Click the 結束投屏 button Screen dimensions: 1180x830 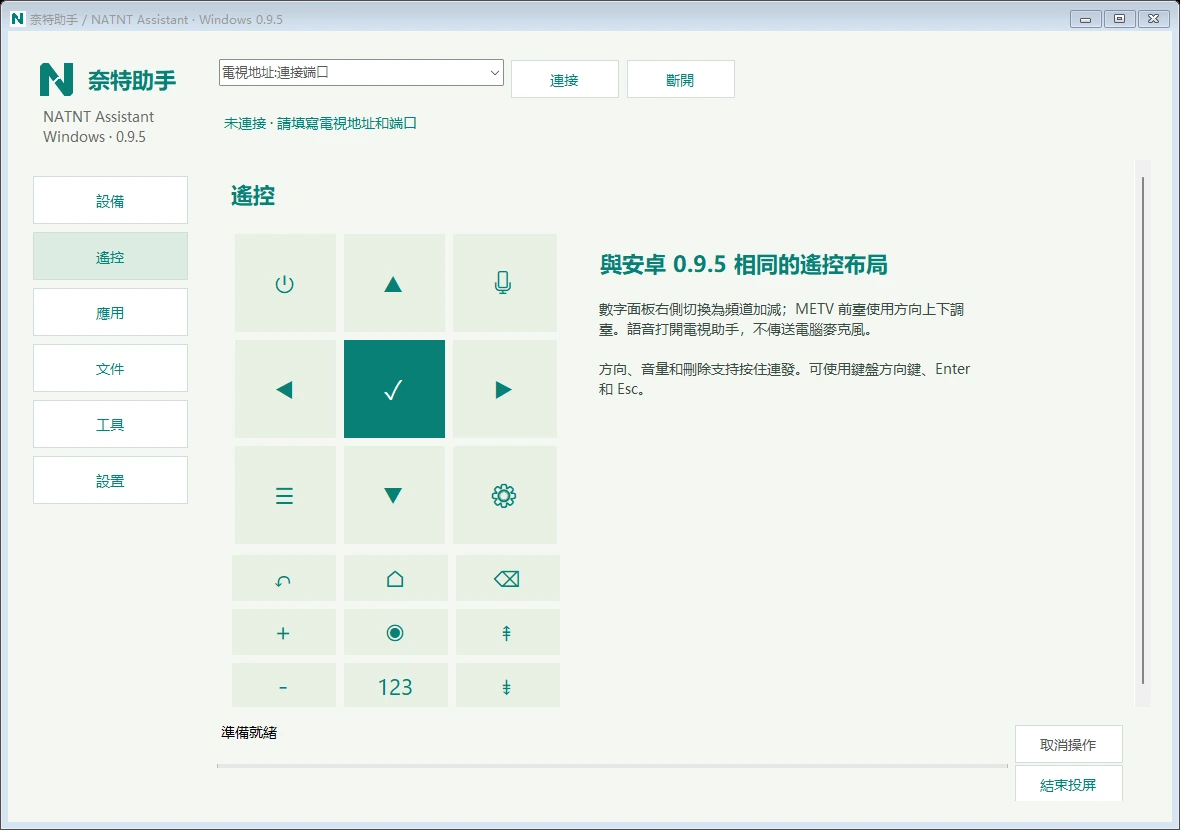click(1069, 784)
